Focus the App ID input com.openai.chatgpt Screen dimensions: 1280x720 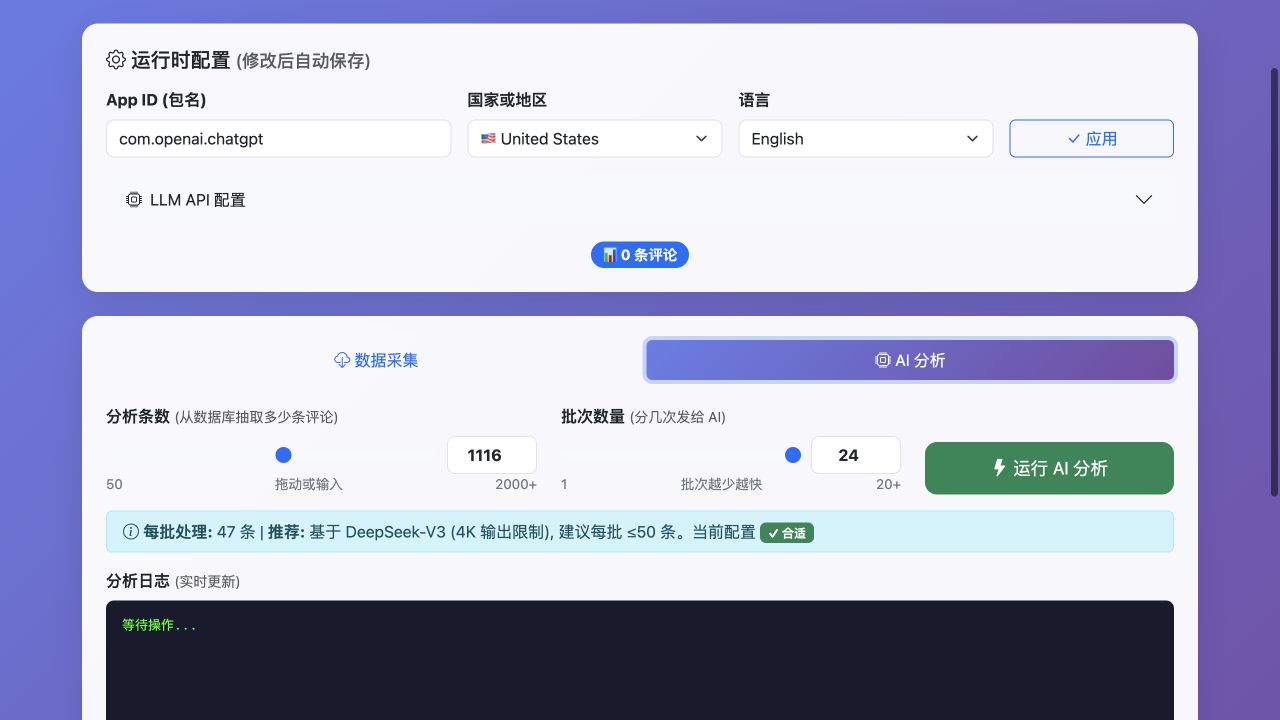(279, 139)
